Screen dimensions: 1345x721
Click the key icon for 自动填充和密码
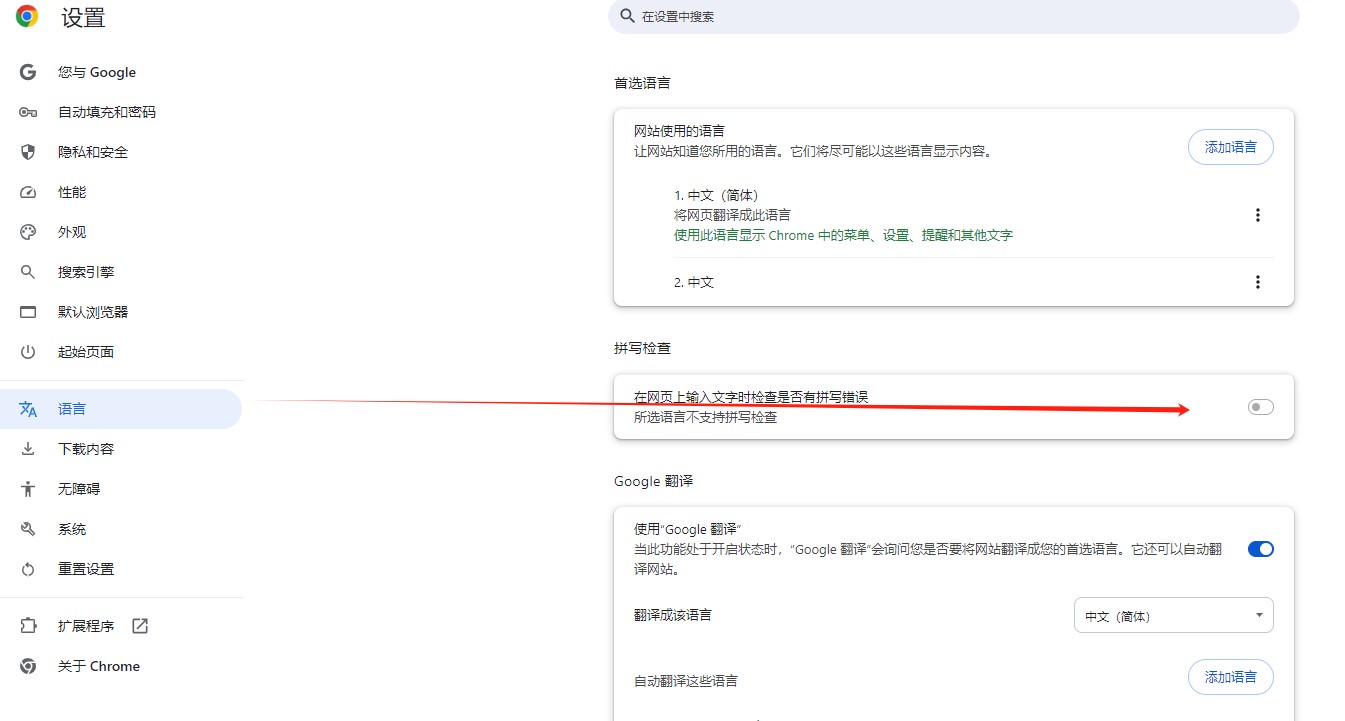point(28,112)
